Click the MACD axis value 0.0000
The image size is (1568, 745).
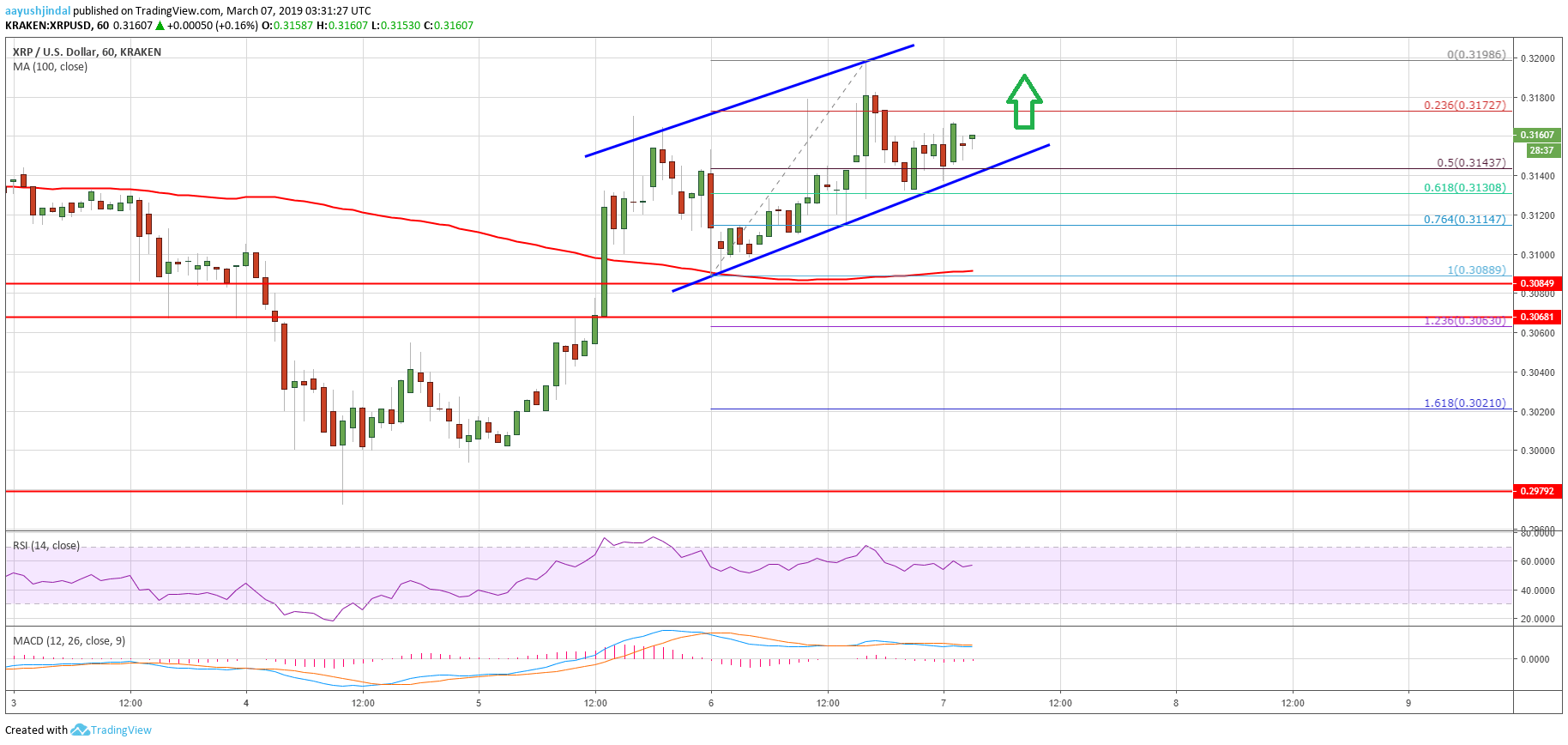(1535, 659)
